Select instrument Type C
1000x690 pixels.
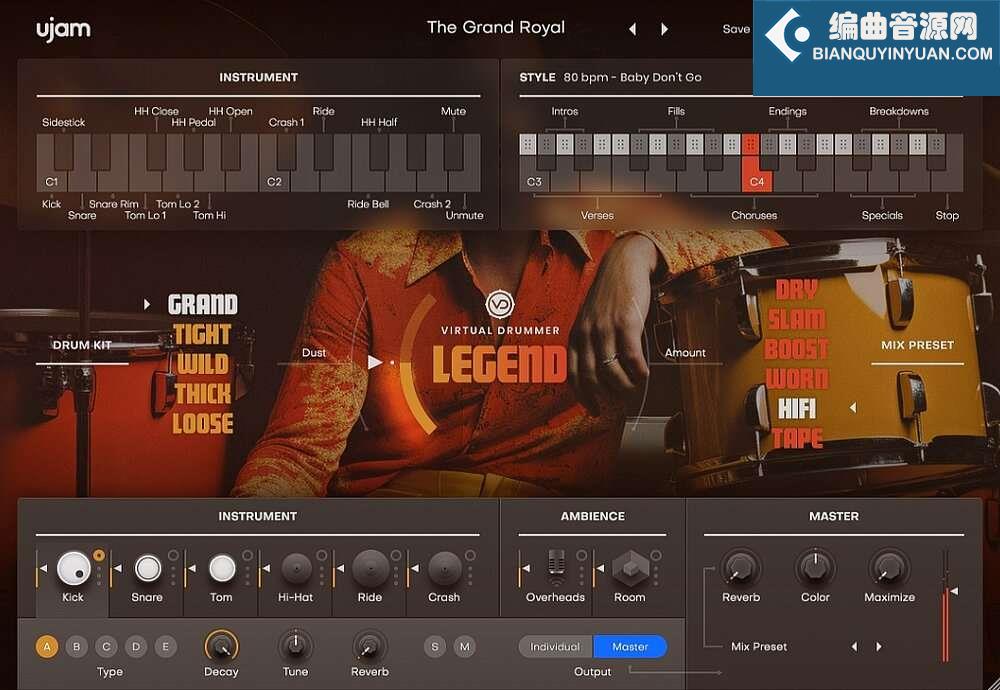click(x=107, y=647)
